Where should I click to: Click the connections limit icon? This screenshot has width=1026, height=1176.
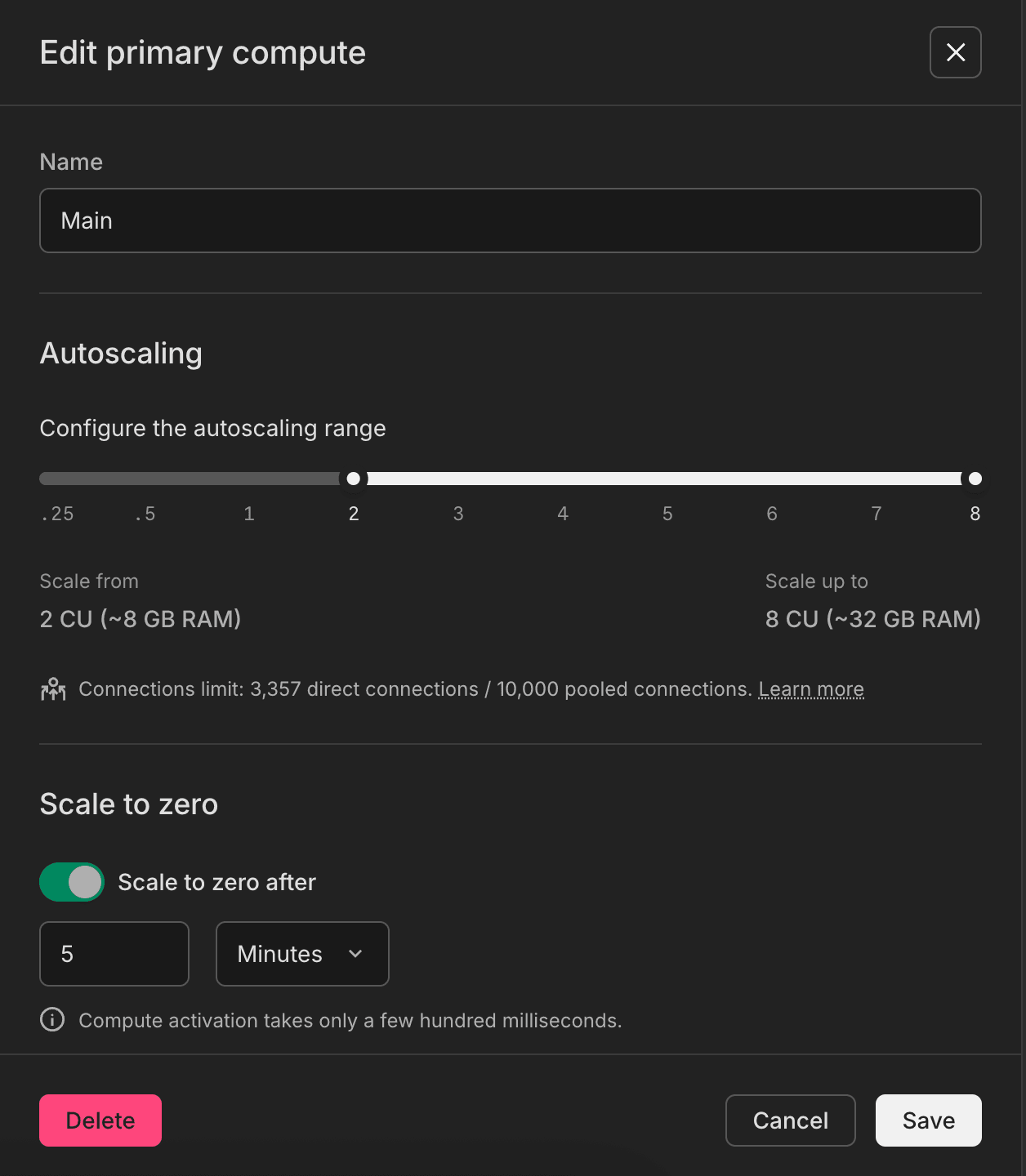tap(53, 689)
